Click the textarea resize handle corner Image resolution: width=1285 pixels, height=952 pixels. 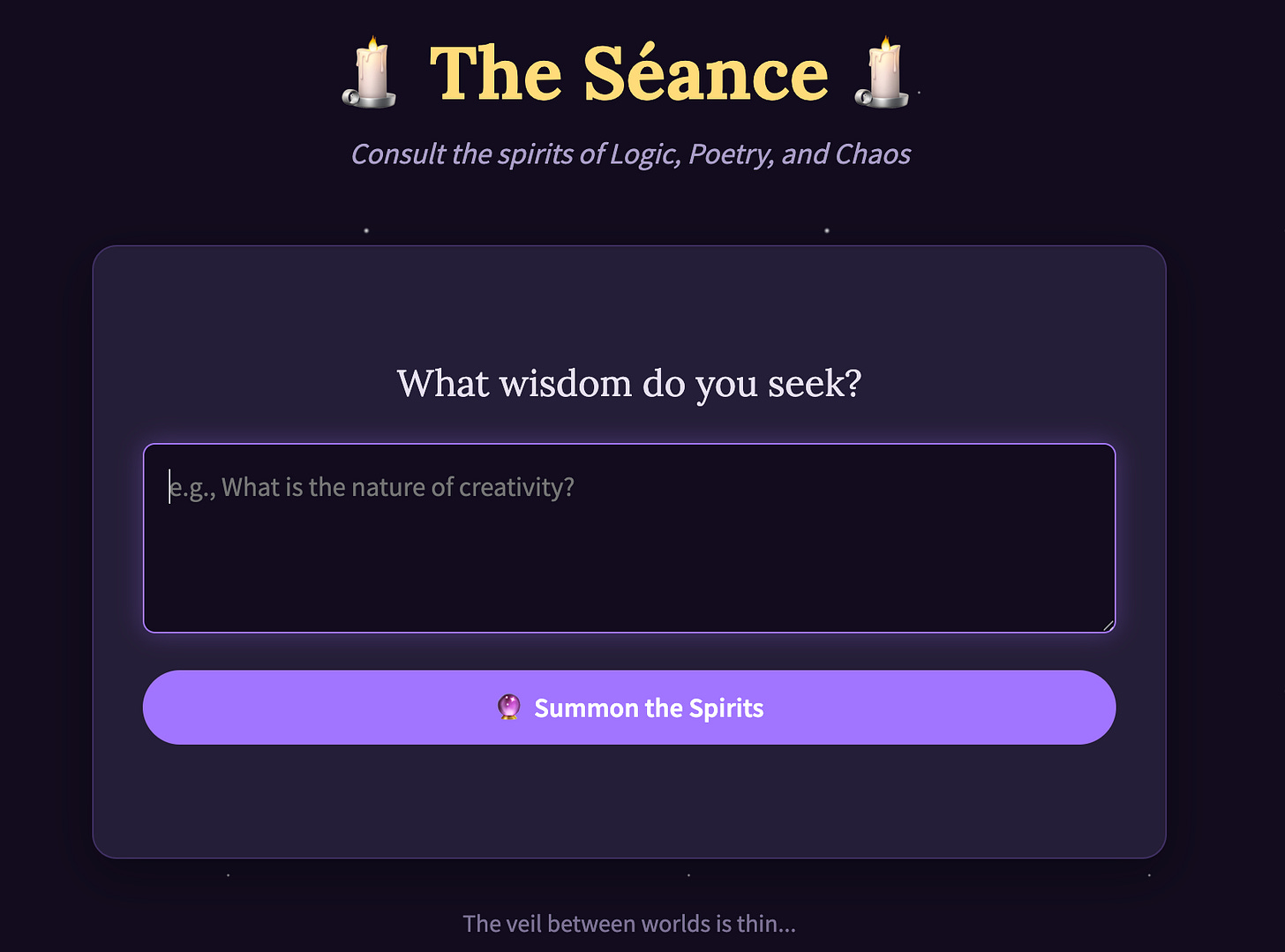(x=1108, y=625)
